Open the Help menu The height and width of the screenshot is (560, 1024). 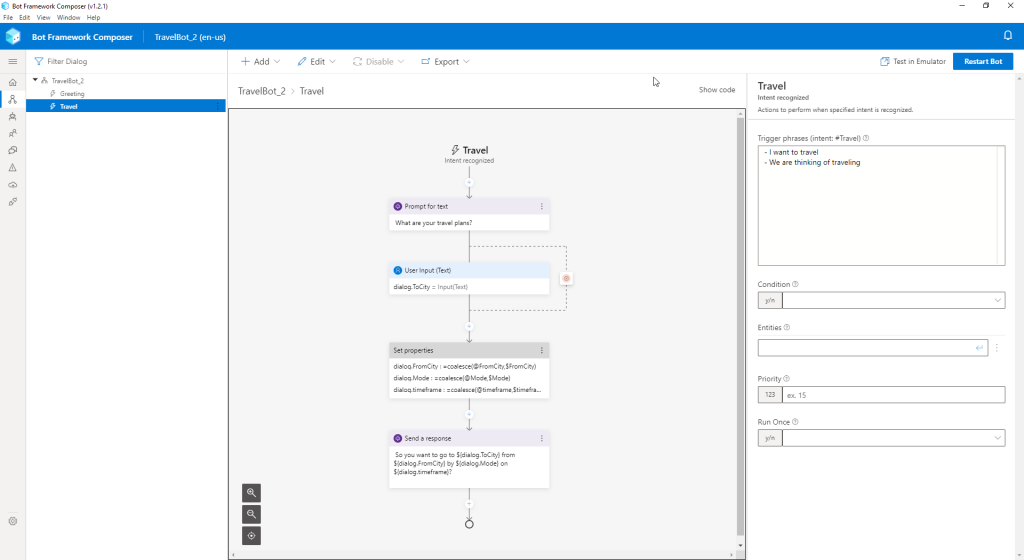coord(93,18)
